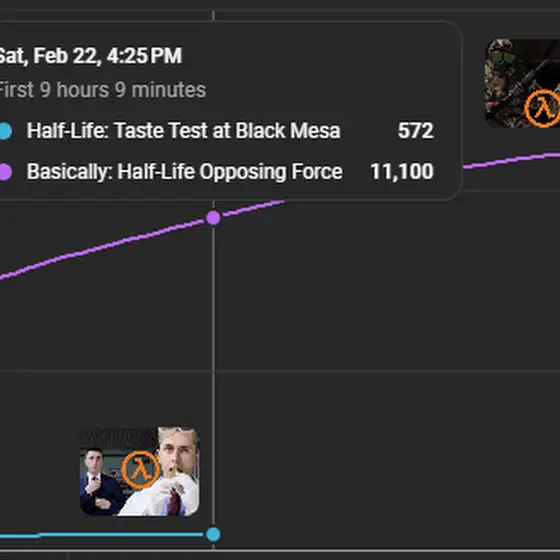Click the purple line left of the marker

click(102, 248)
